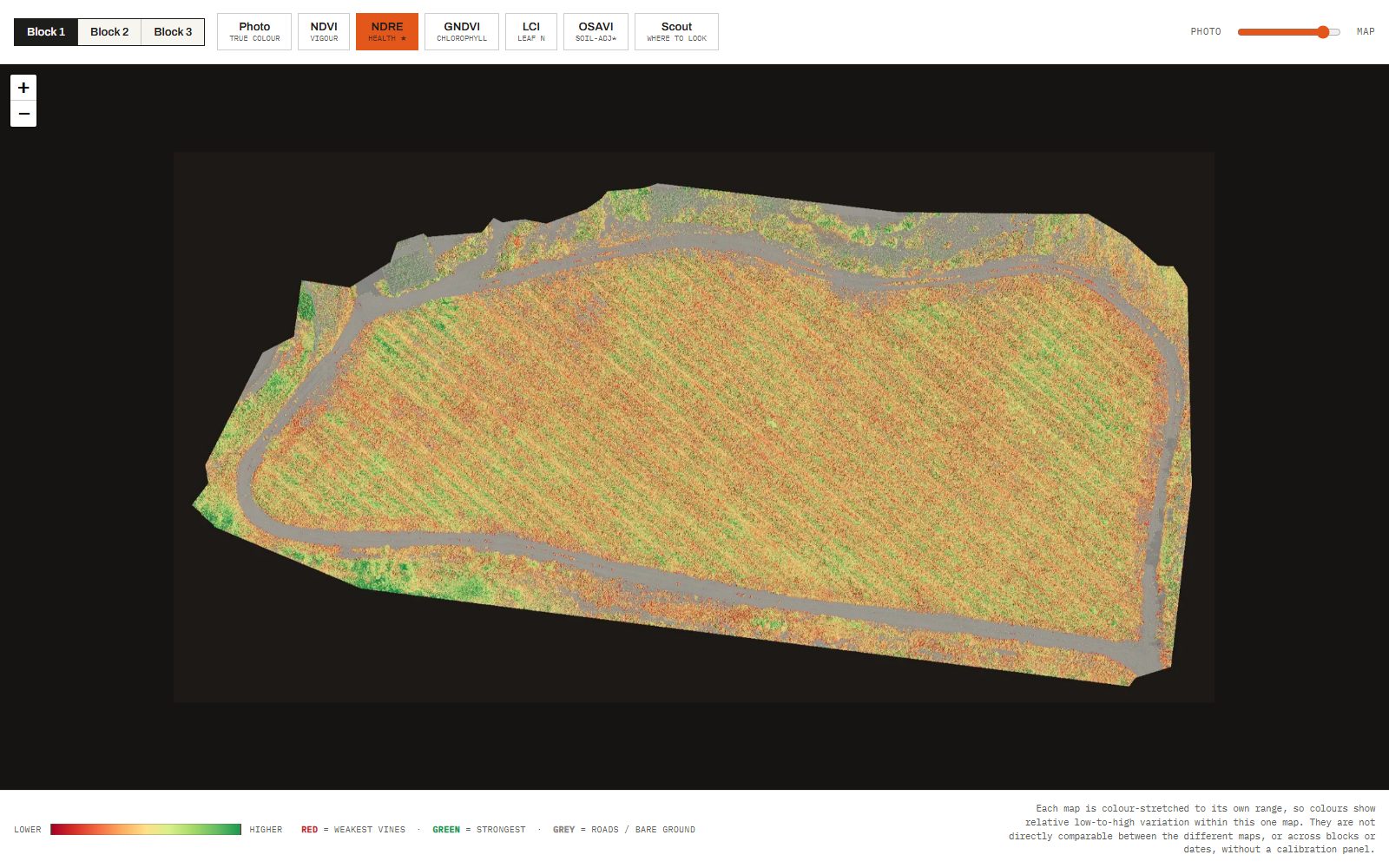Click the LOWER legend label
Image resolution: width=1389 pixels, height=868 pixels.
pos(28,830)
